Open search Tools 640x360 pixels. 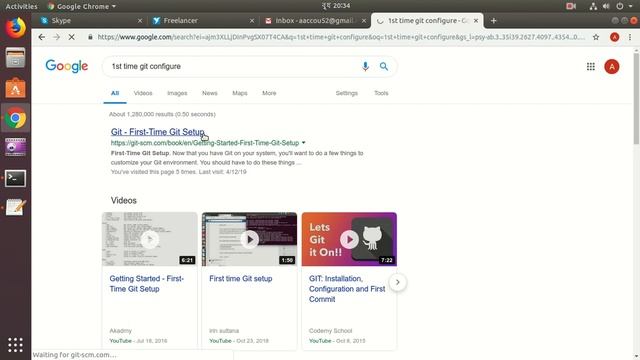(381, 93)
